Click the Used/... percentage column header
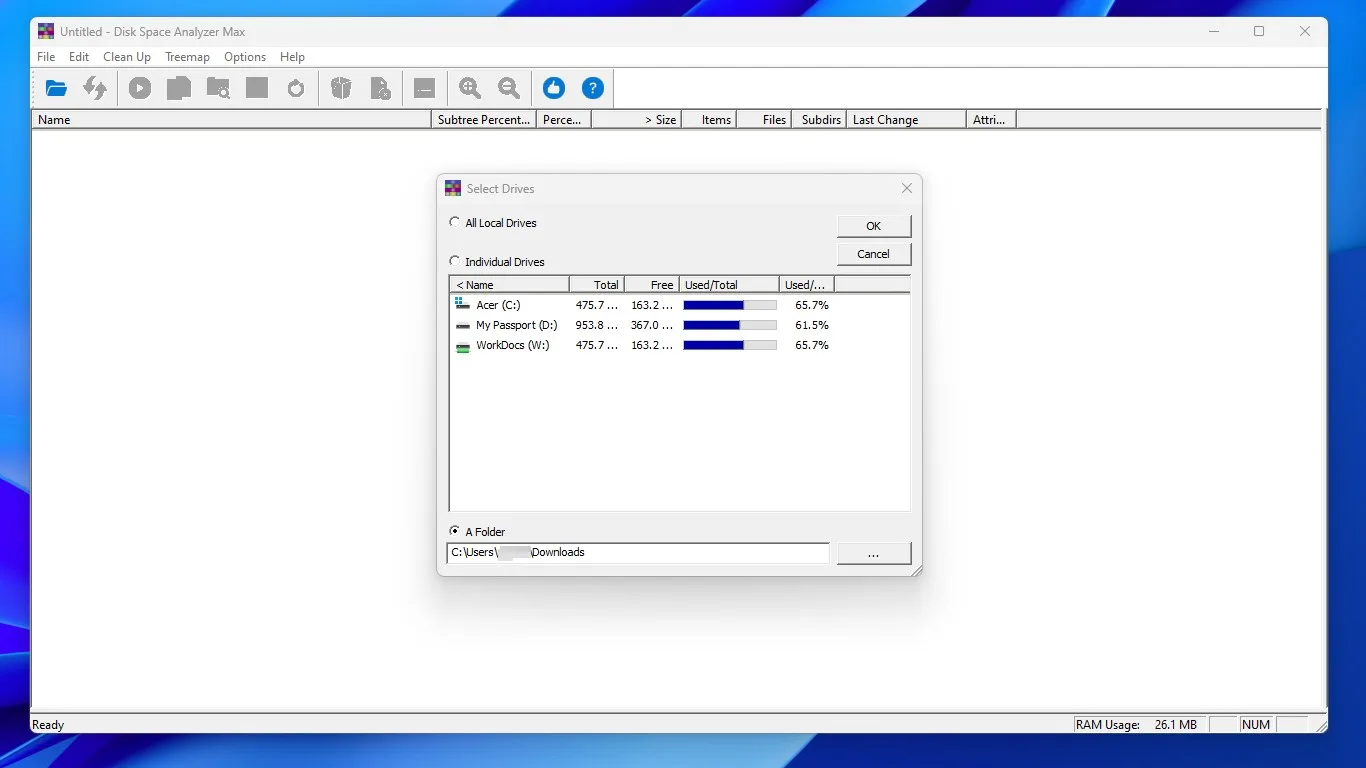The height and width of the screenshot is (768, 1366). coord(807,284)
